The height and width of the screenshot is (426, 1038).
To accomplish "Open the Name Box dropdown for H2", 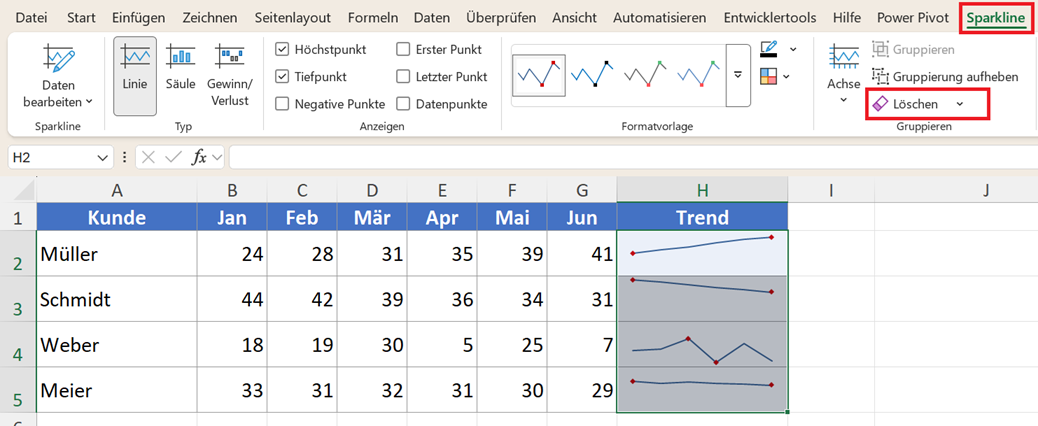I will click(x=102, y=157).
